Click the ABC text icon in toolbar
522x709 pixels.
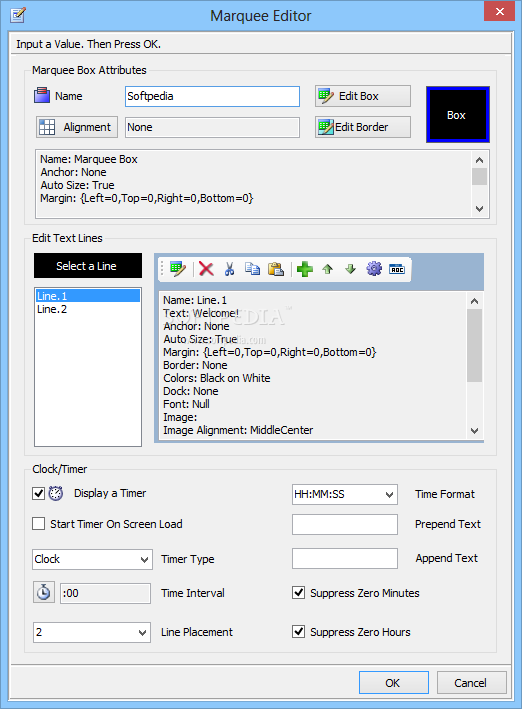pos(397,269)
